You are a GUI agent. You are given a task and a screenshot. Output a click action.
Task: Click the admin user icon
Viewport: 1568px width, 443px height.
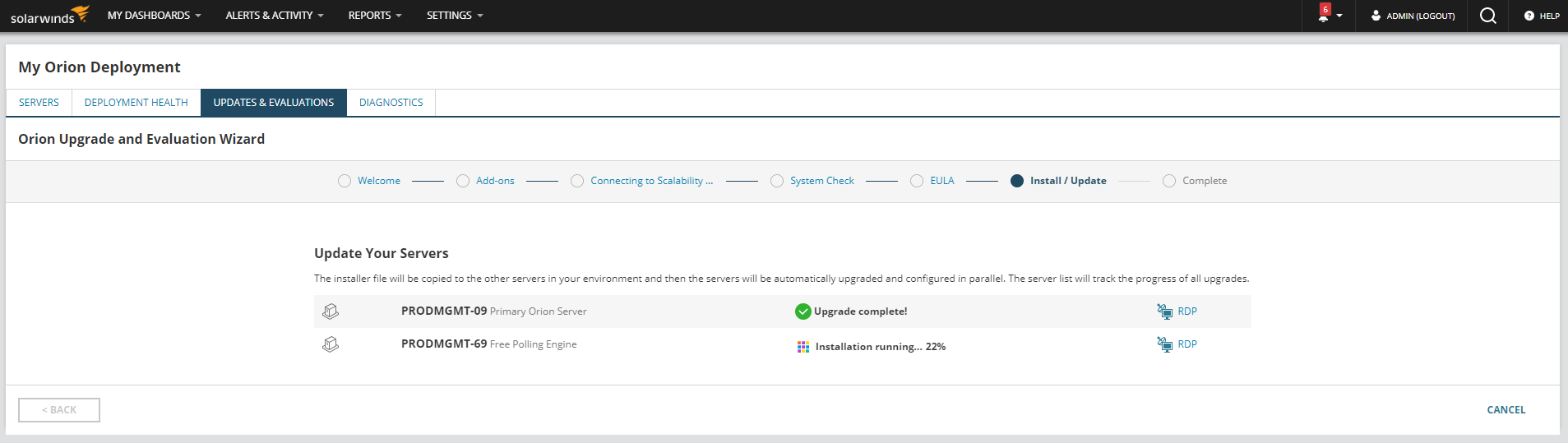[1376, 16]
